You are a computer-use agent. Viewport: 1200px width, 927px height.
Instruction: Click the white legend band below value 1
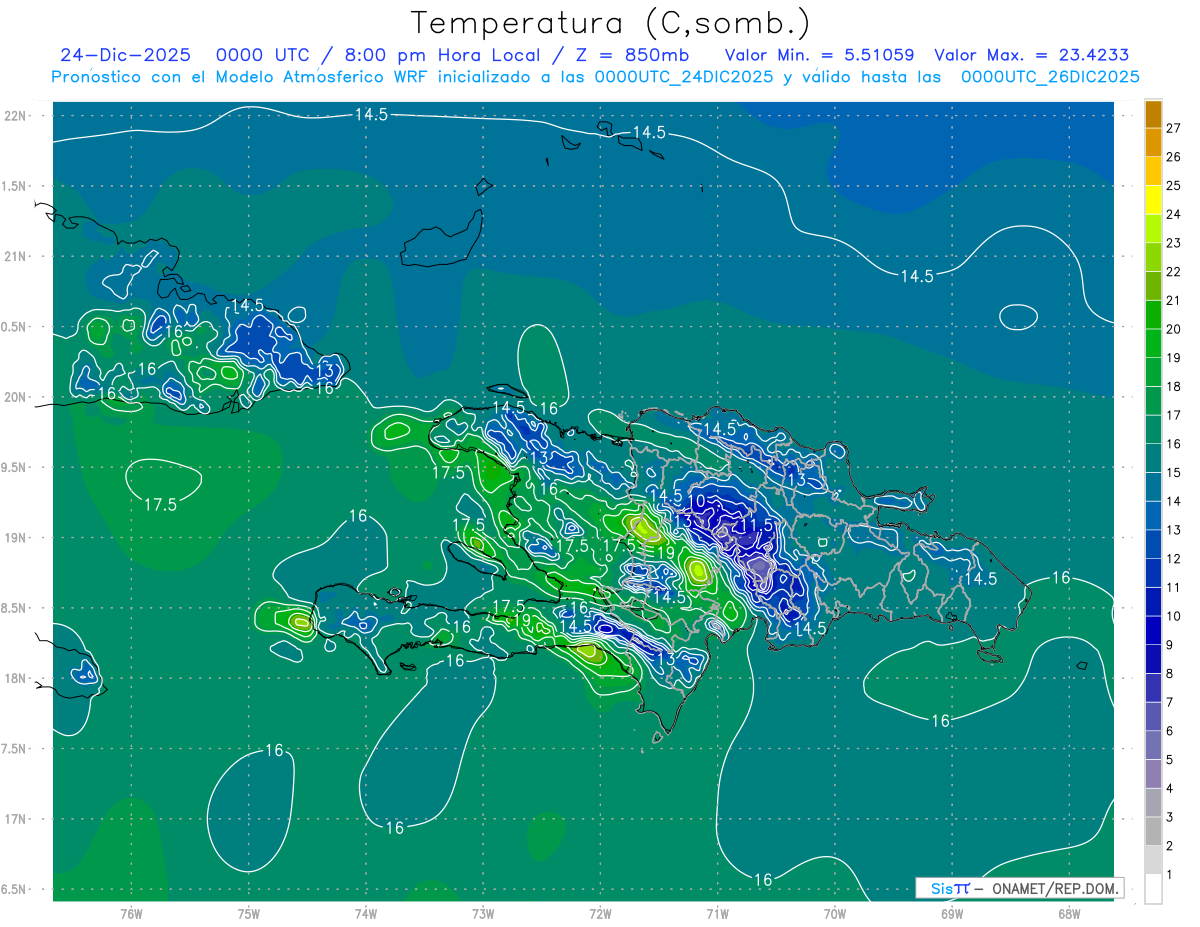tap(1153, 889)
